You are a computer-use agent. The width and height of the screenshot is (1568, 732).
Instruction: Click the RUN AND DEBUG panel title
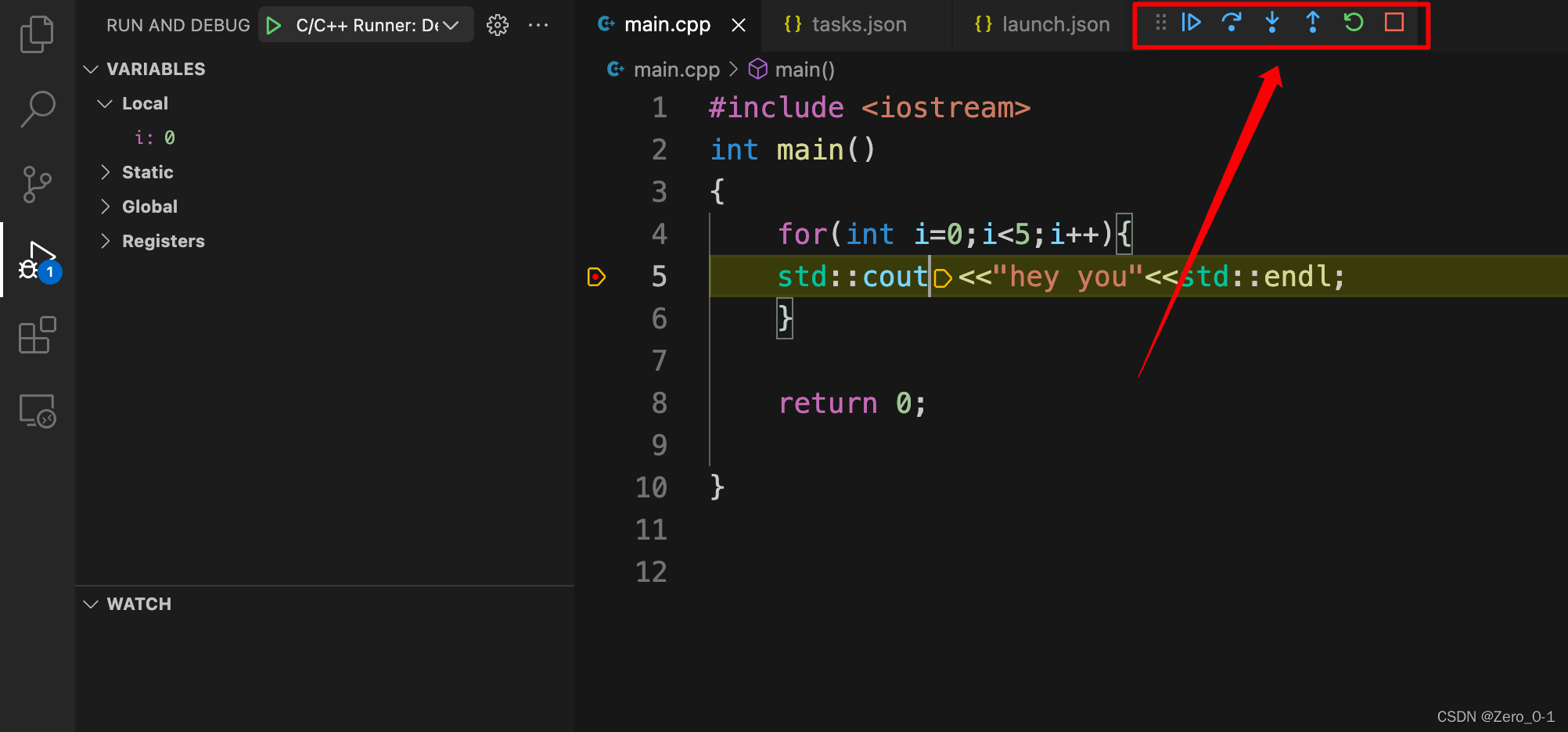tap(178, 25)
